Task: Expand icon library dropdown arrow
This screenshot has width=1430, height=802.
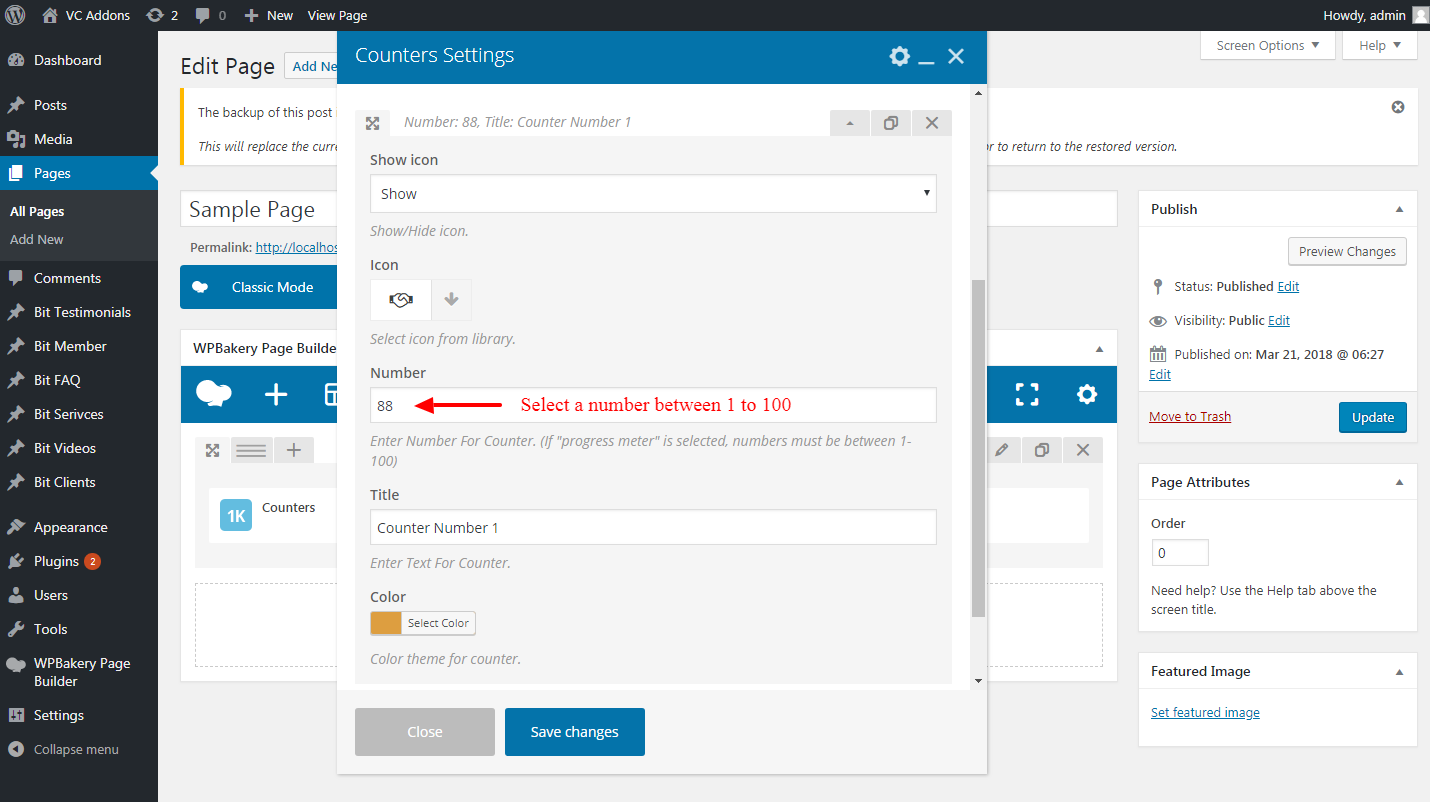Action: click(451, 300)
